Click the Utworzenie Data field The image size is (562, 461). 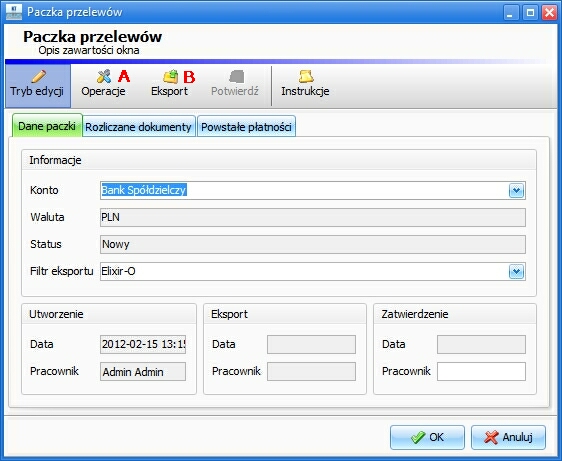[143, 344]
